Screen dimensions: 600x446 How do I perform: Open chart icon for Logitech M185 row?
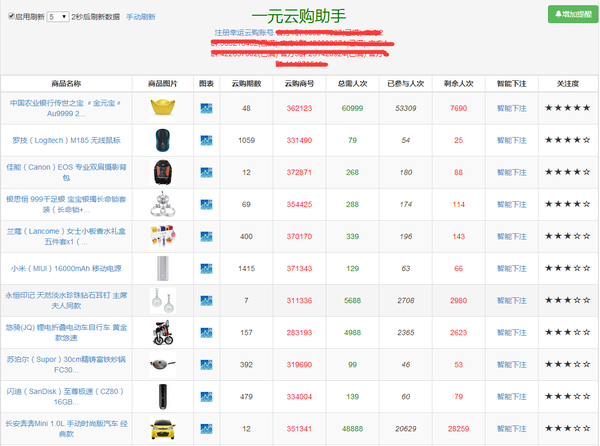click(x=206, y=140)
